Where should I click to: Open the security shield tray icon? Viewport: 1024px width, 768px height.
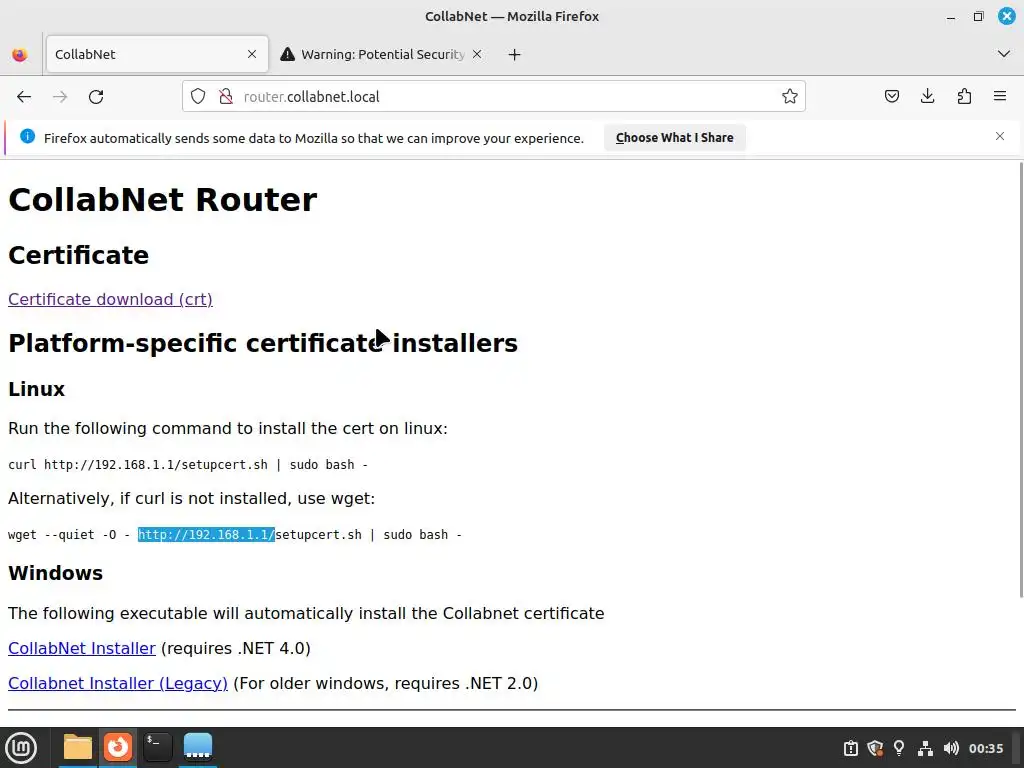875,748
